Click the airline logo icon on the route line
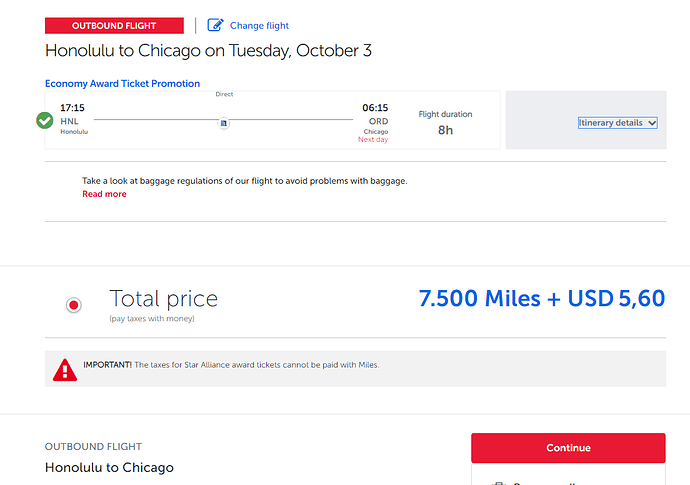 tap(224, 123)
